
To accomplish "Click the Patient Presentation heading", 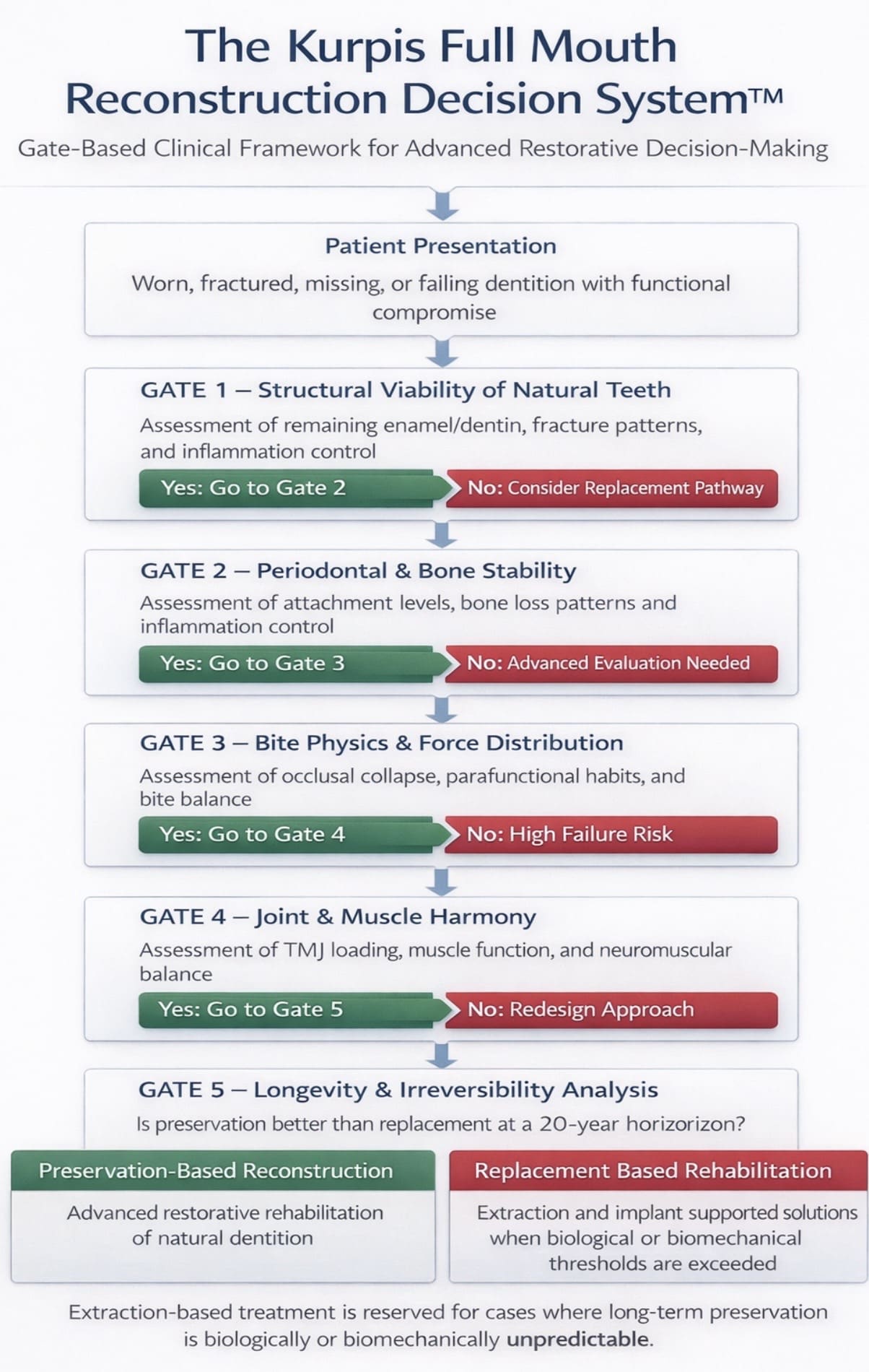I will click(440, 246).
